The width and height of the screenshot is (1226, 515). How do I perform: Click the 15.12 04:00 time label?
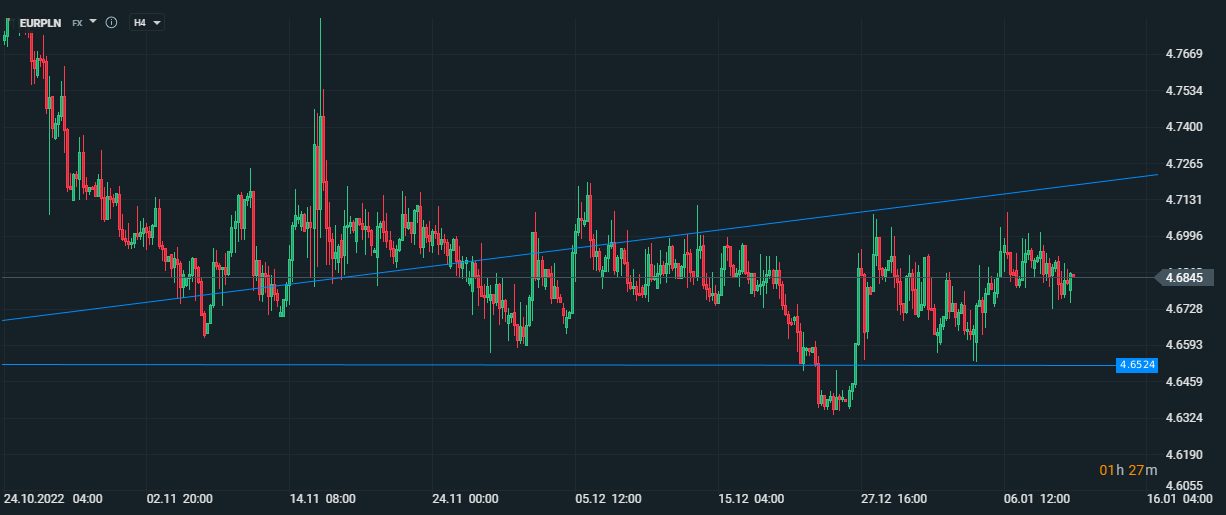750,498
